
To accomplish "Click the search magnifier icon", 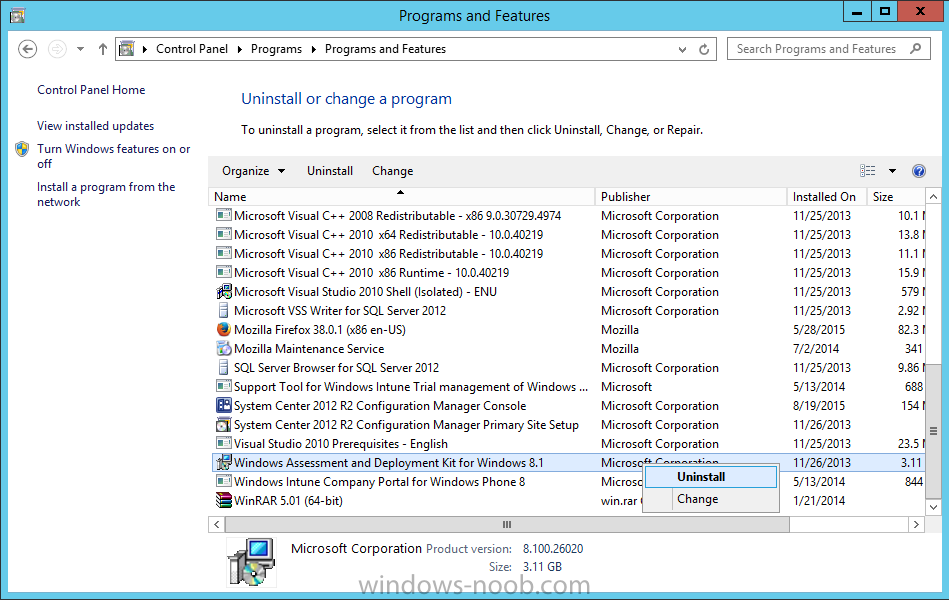I will tap(916, 48).
